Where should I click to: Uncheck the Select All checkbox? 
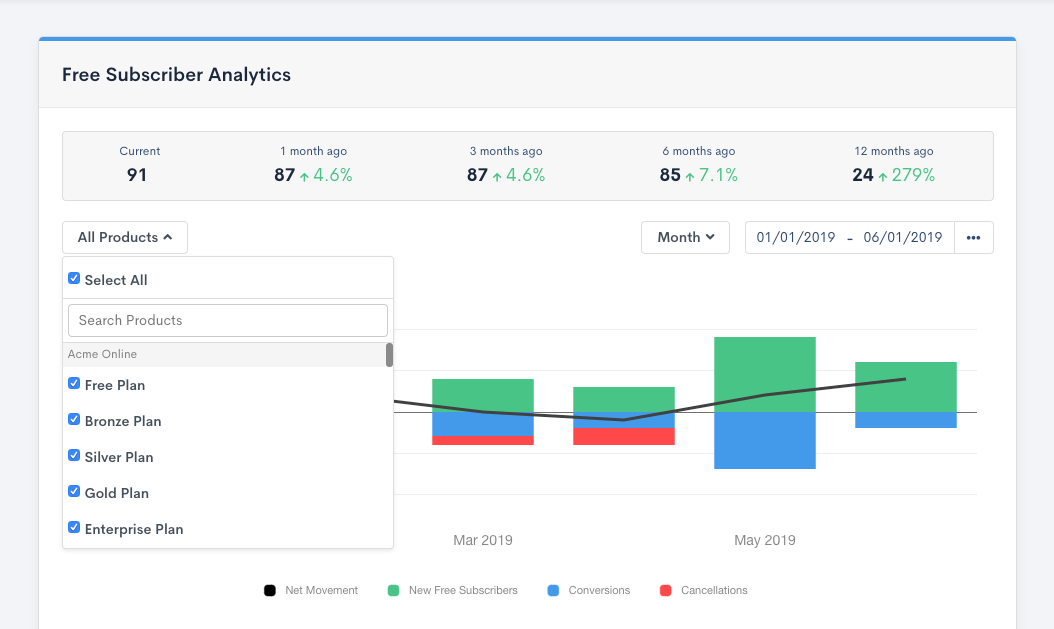click(74, 278)
